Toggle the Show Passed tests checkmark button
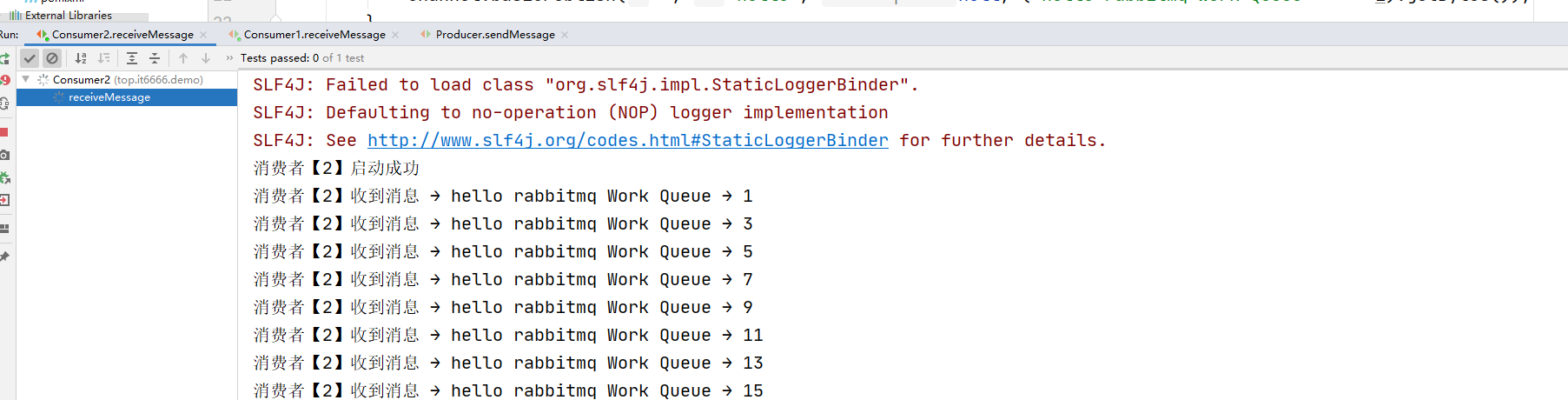Screen dimensions: 1568x400 click(x=30, y=58)
